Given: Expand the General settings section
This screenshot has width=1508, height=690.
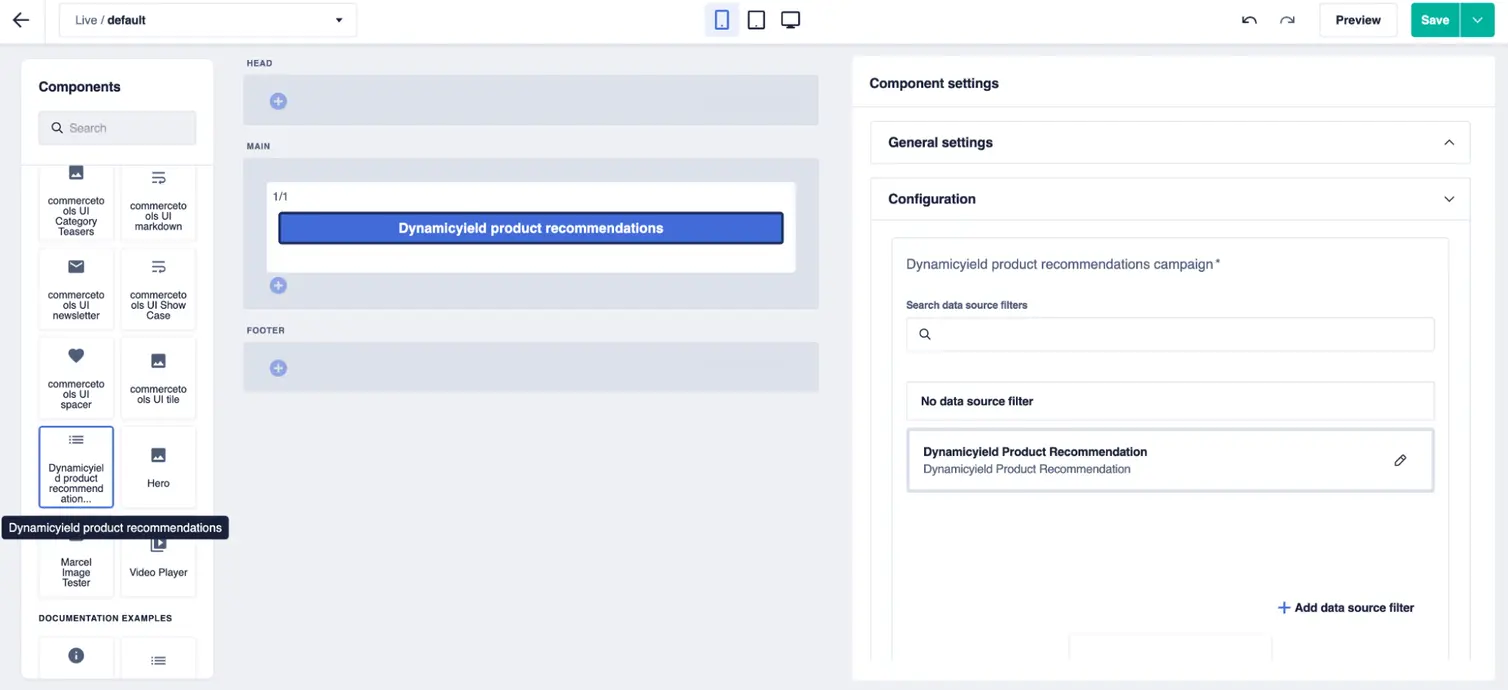Looking at the screenshot, I should (1449, 142).
